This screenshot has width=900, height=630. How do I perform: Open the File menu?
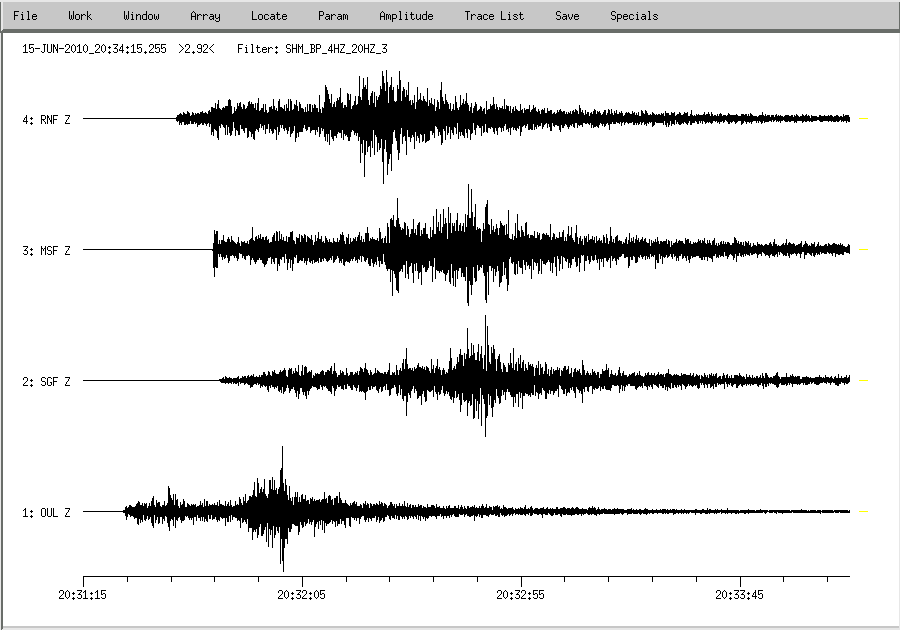(25, 16)
